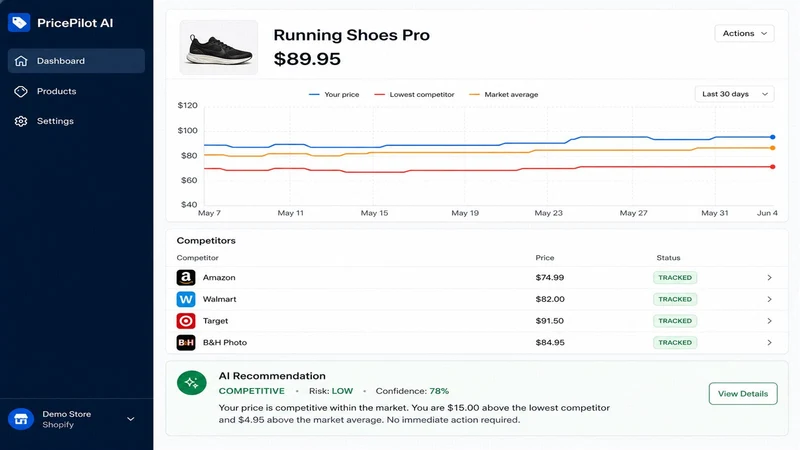Click the Running Shoes Pro thumbnail

tap(218, 47)
